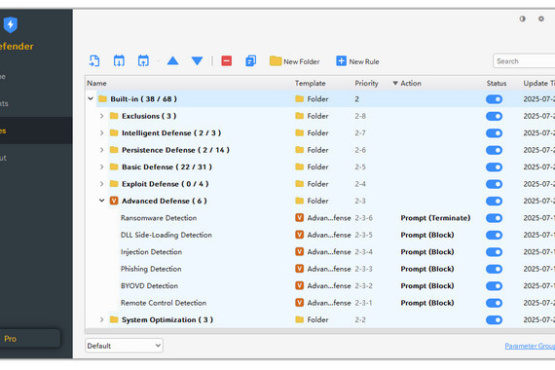
Task: Open the Parameter Group link
Action: (530, 346)
